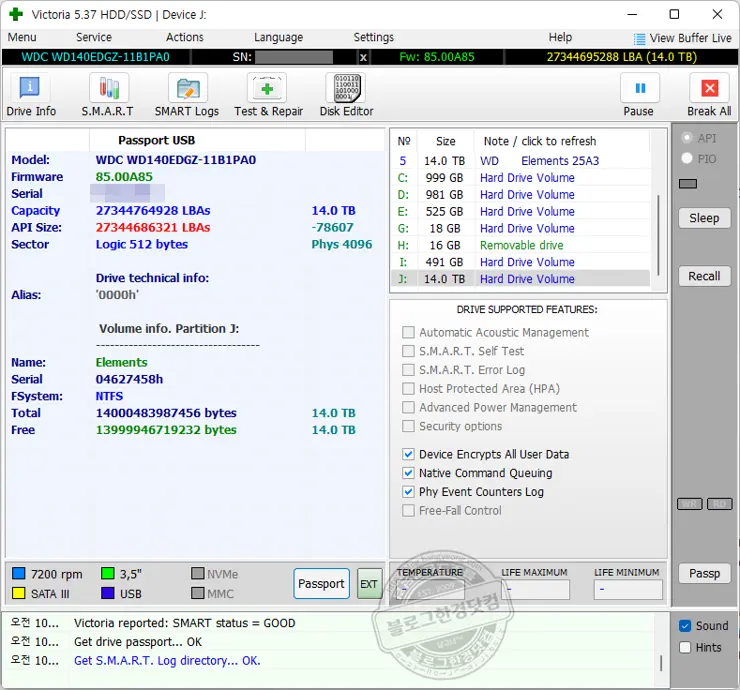Open View Buffer Live icon
This screenshot has width=740, height=690.
coord(640,38)
